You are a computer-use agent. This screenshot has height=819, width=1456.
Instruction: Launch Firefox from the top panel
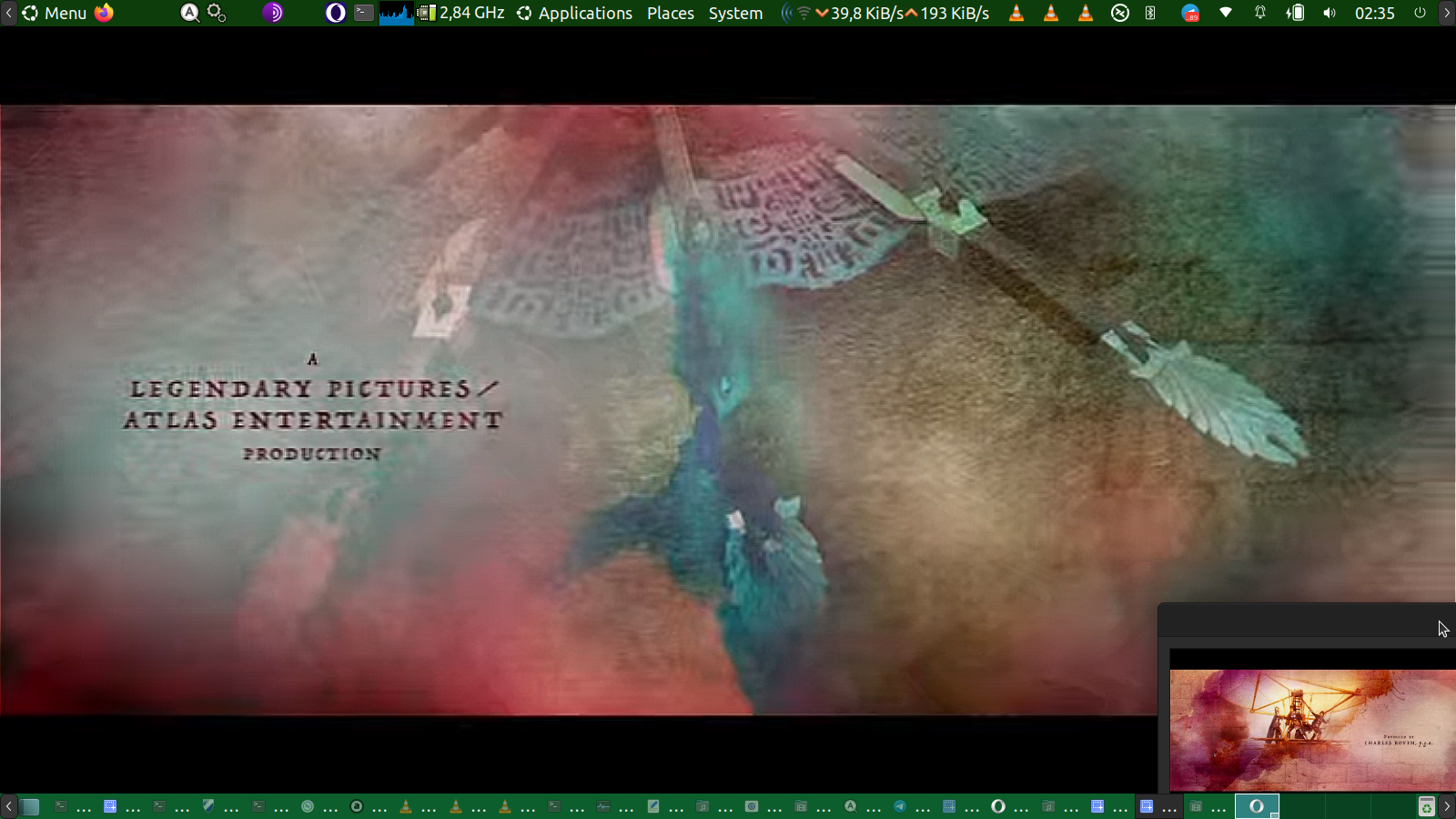pyautogui.click(x=105, y=13)
